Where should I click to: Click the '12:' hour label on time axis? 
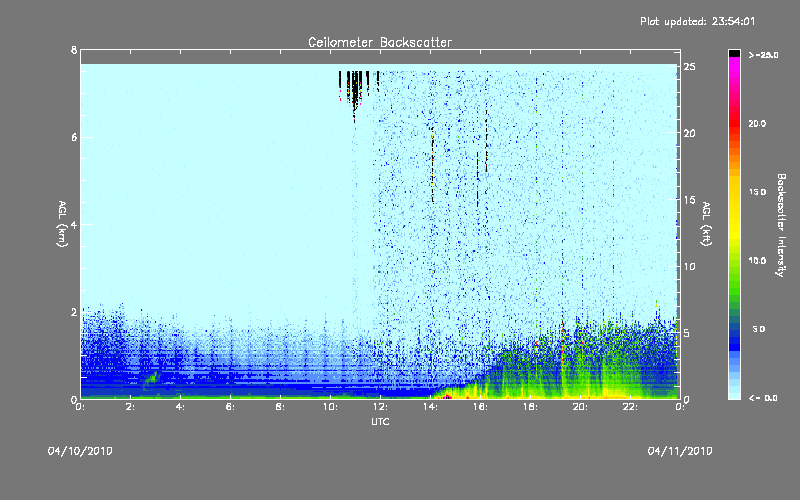point(380,407)
